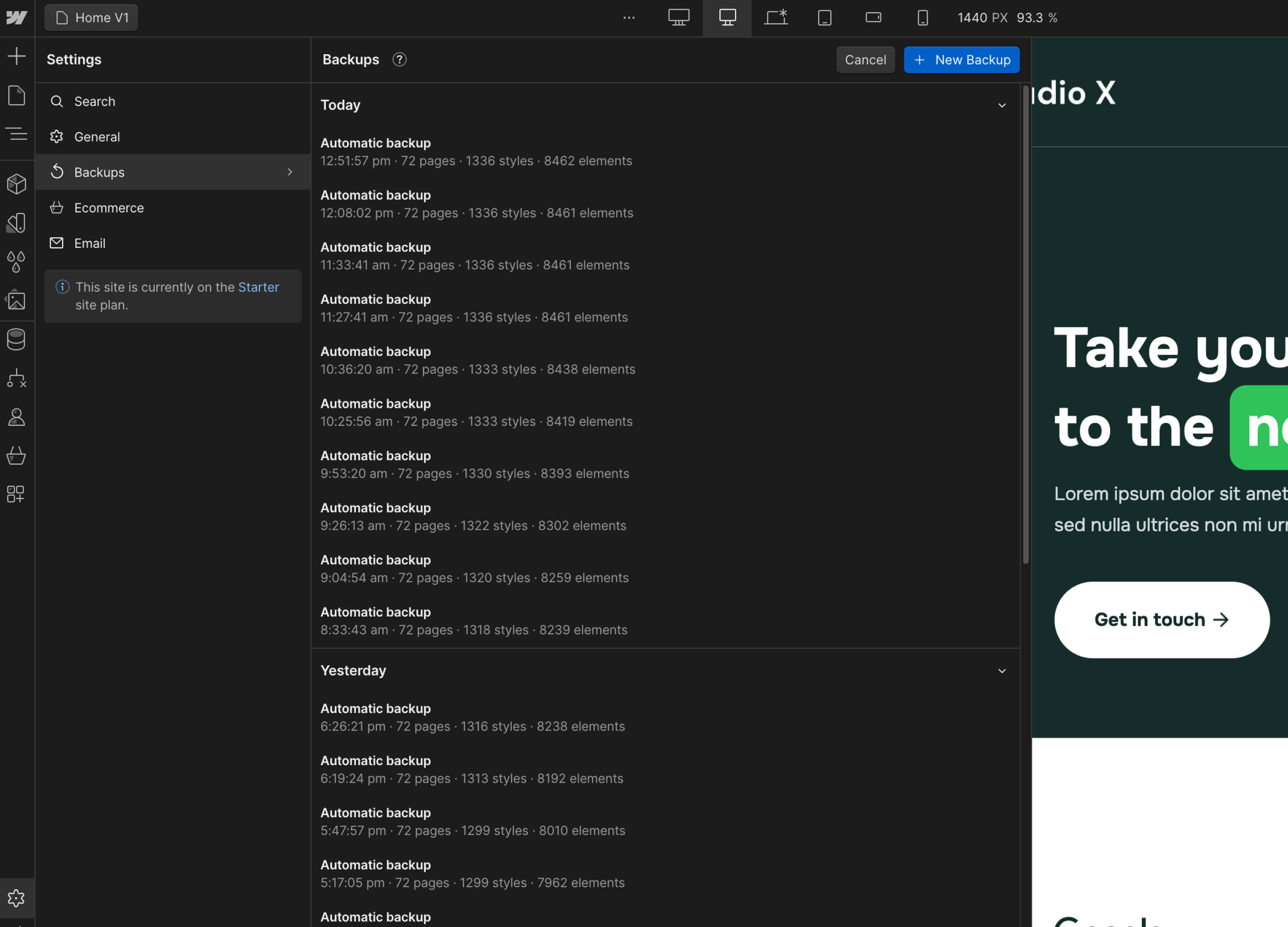
Task: Collapse the Yesterday backups section
Action: click(1002, 671)
